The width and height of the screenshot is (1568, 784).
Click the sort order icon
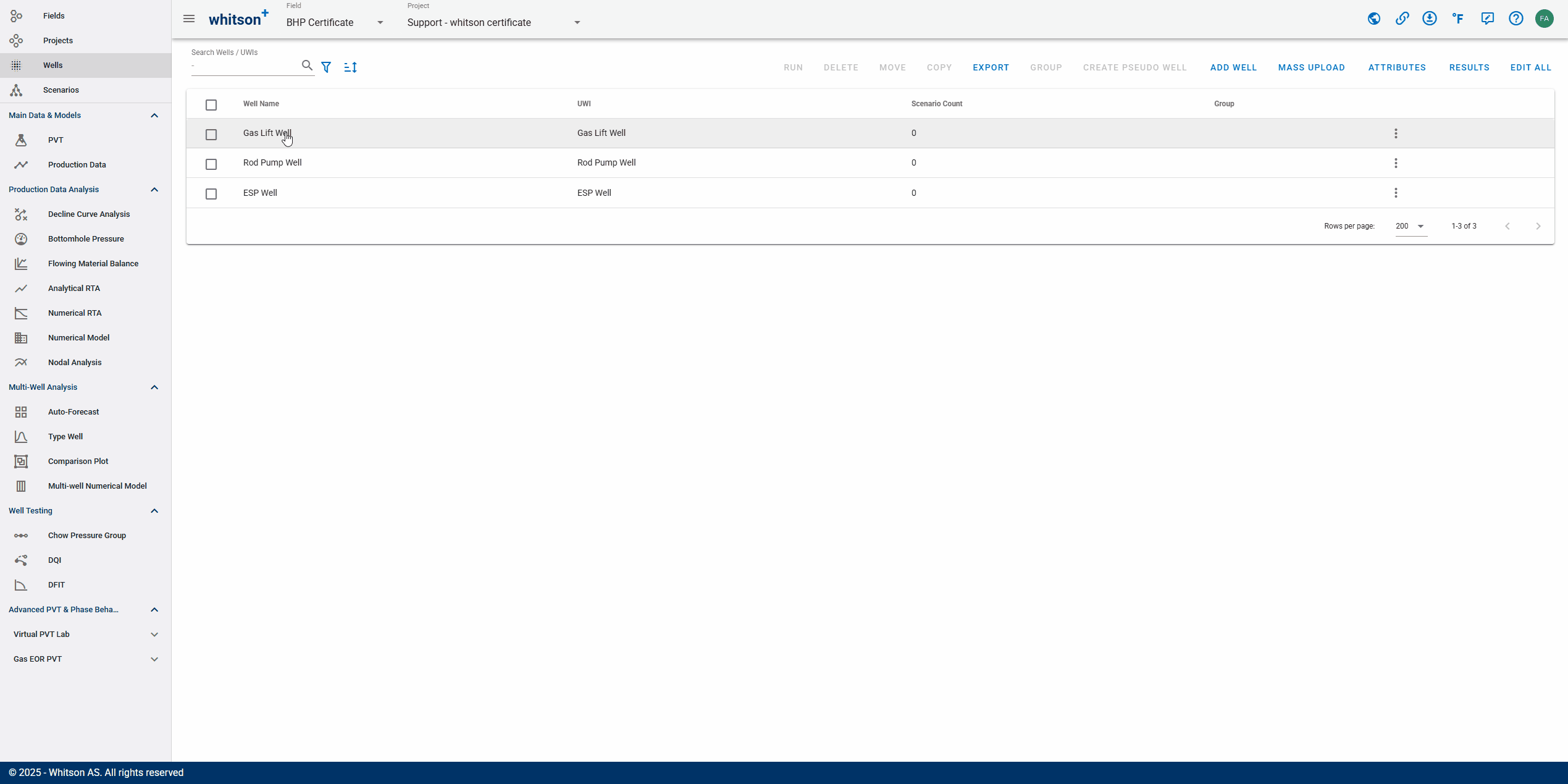[351, 67]
